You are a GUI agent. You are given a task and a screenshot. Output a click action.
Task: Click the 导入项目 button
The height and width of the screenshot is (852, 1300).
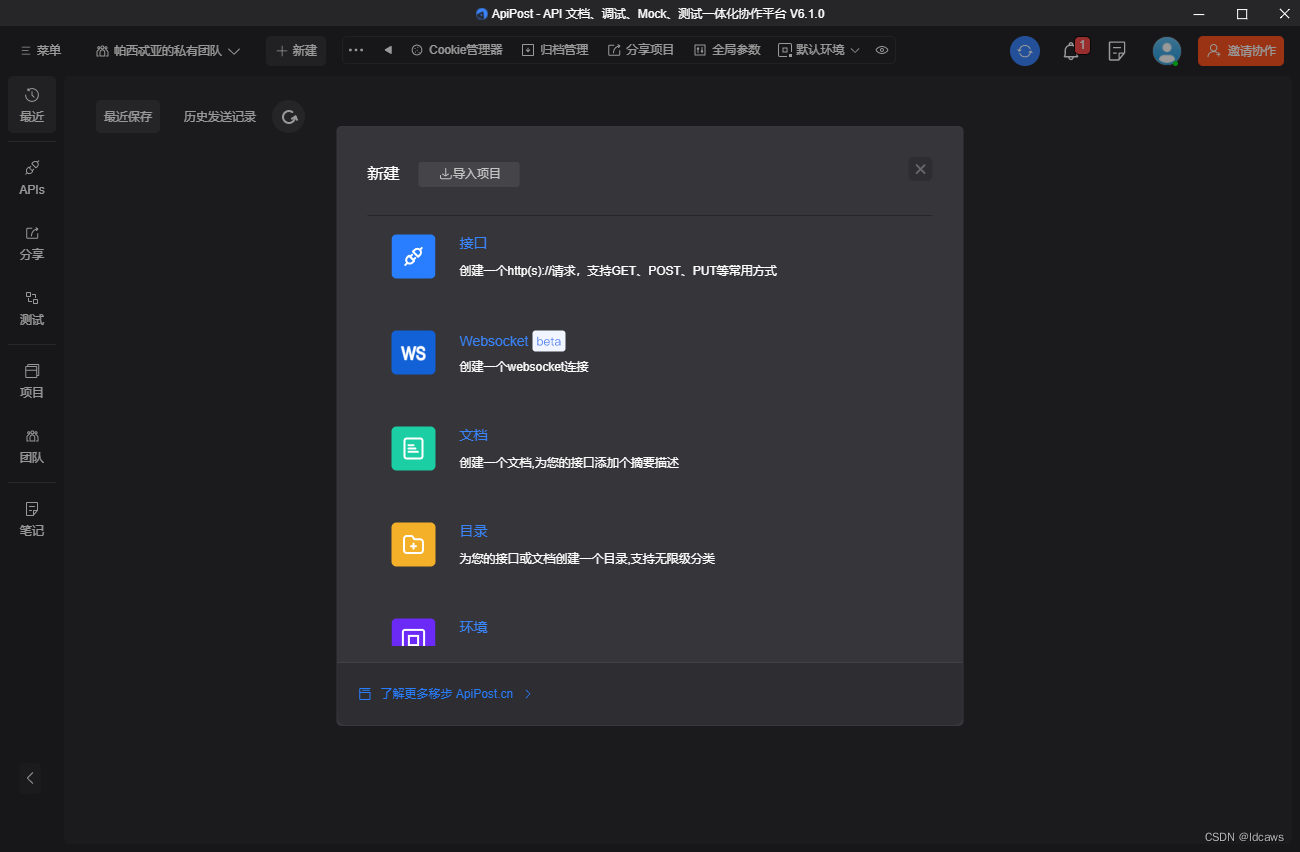click(x=468, y=174)
